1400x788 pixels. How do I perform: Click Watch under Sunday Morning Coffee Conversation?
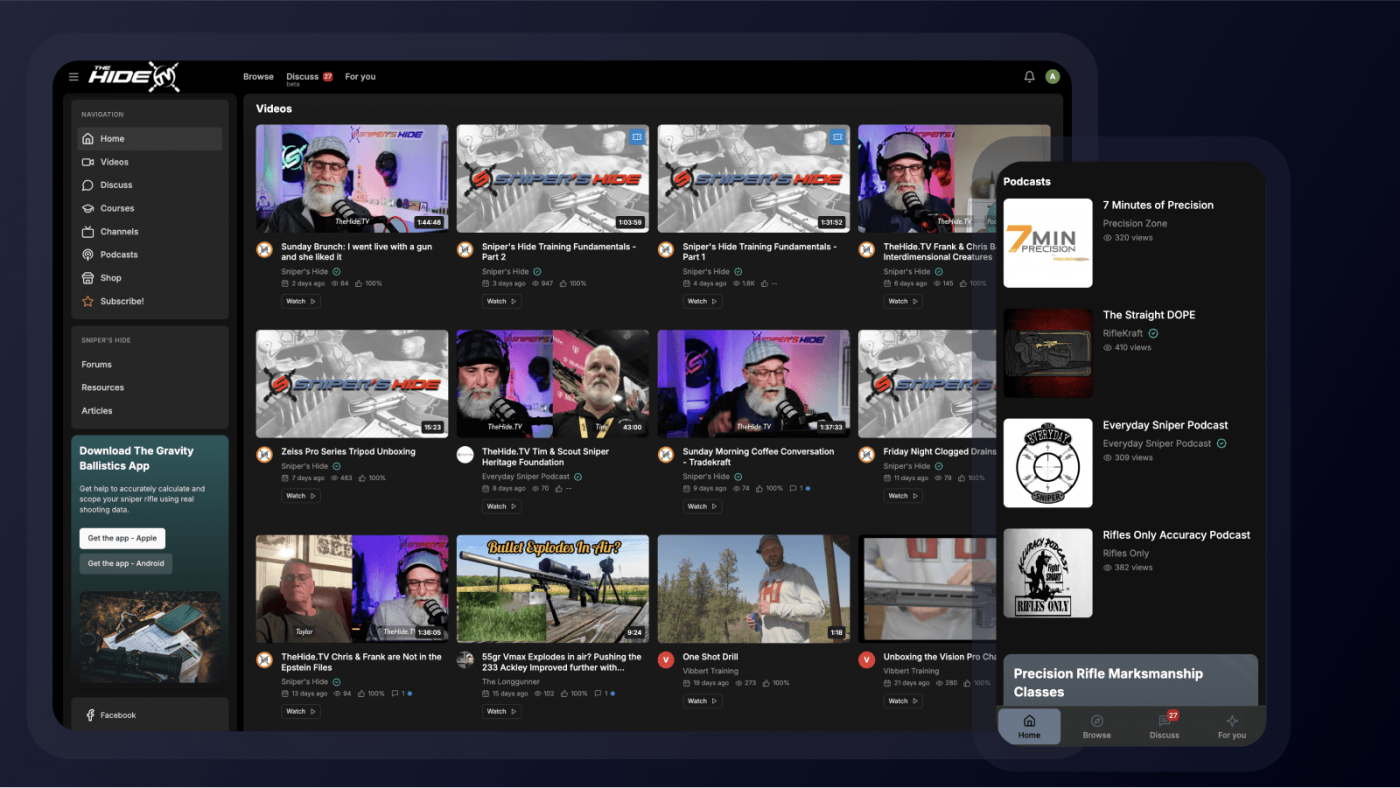[703, 506]
